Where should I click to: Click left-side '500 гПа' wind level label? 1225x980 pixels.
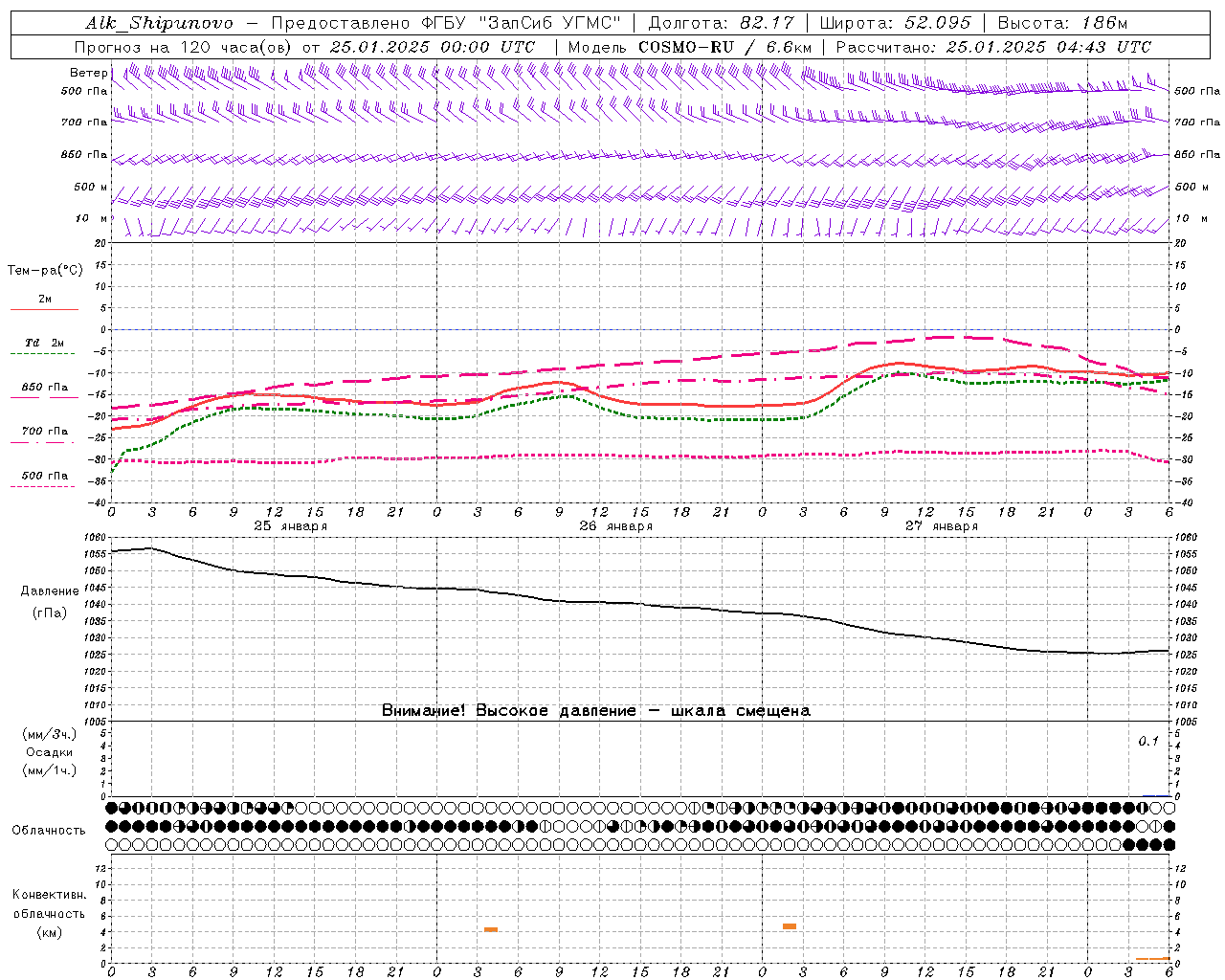(x=84, y=91)
